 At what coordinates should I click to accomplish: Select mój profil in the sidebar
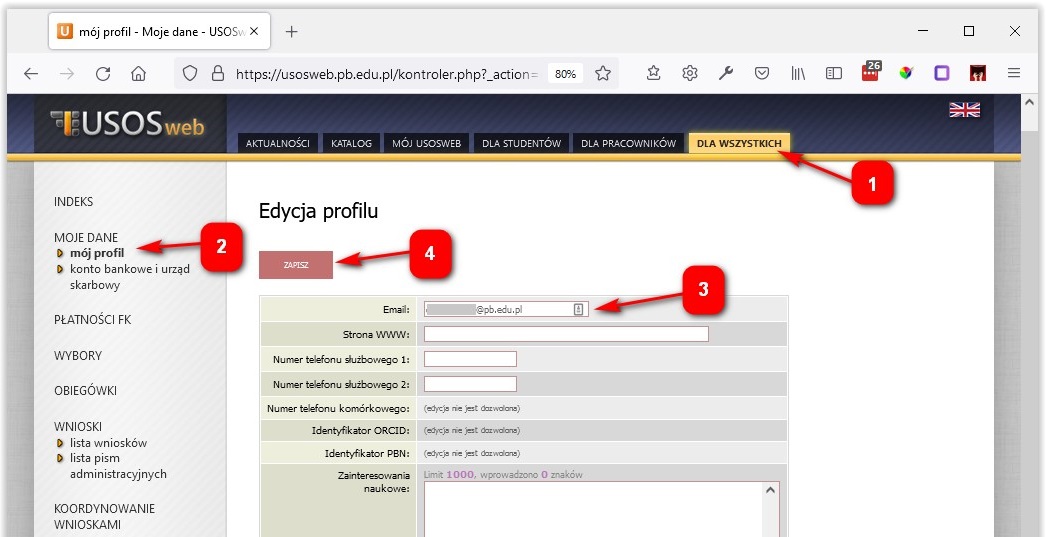coord(97,253)
